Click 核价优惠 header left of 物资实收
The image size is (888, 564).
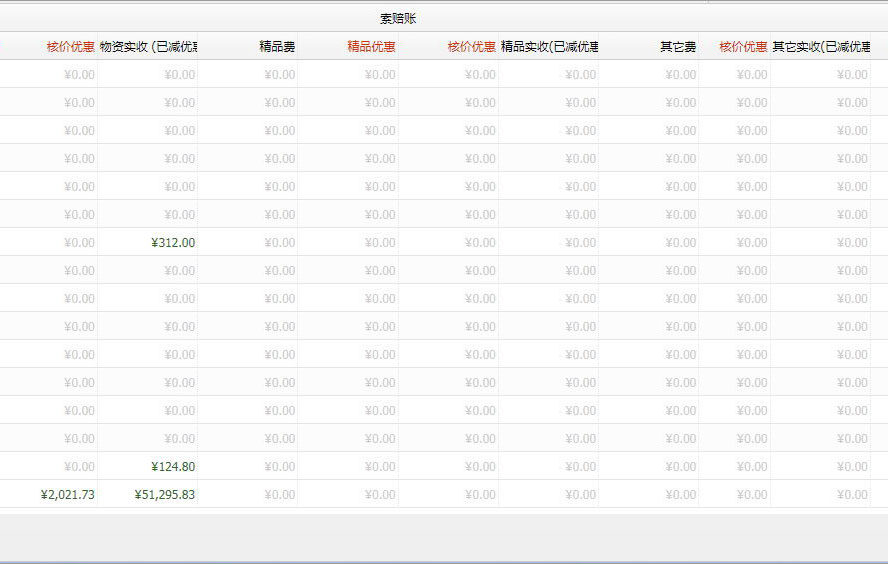tap(70, 46)
